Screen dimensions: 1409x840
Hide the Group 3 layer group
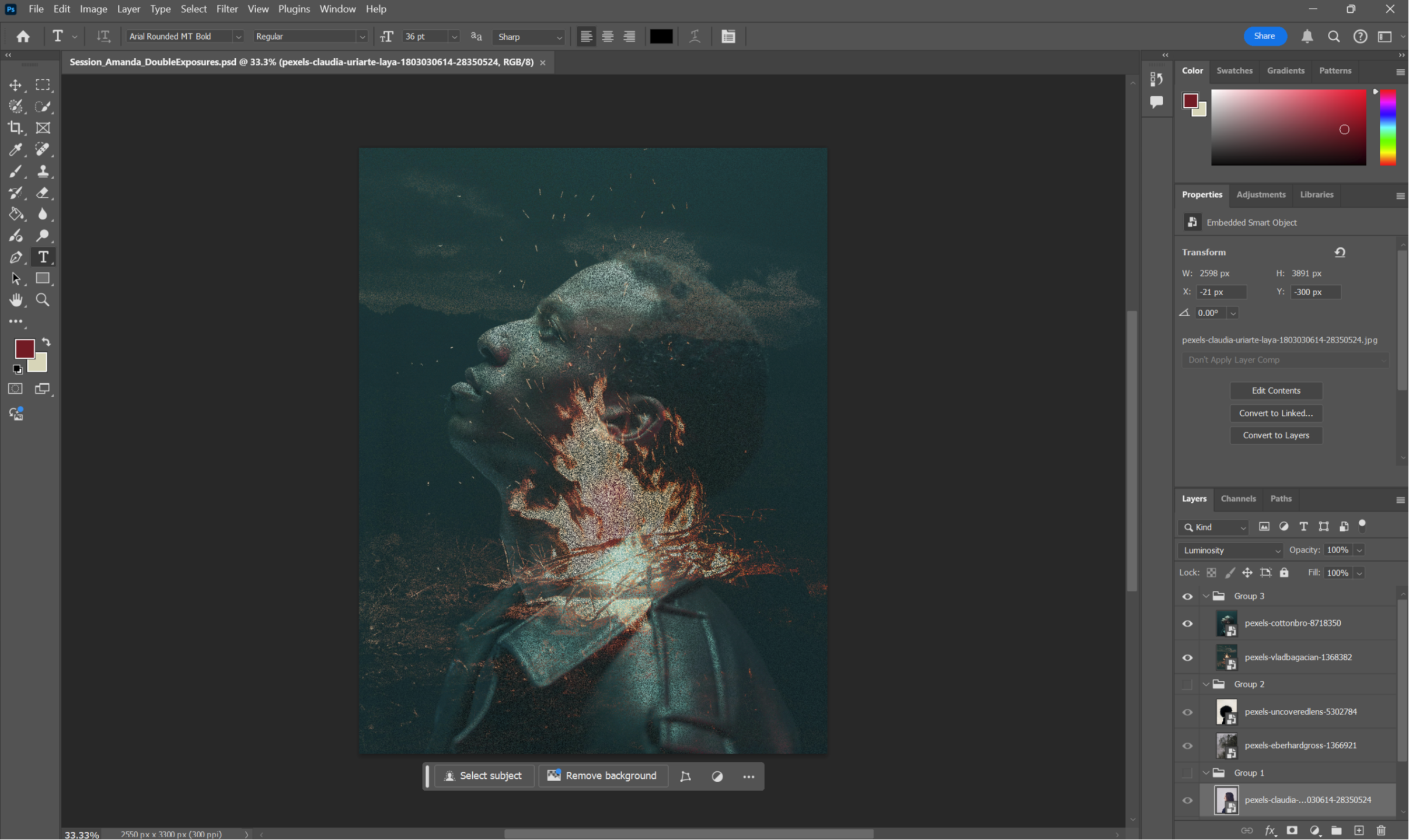[1187, 596]
